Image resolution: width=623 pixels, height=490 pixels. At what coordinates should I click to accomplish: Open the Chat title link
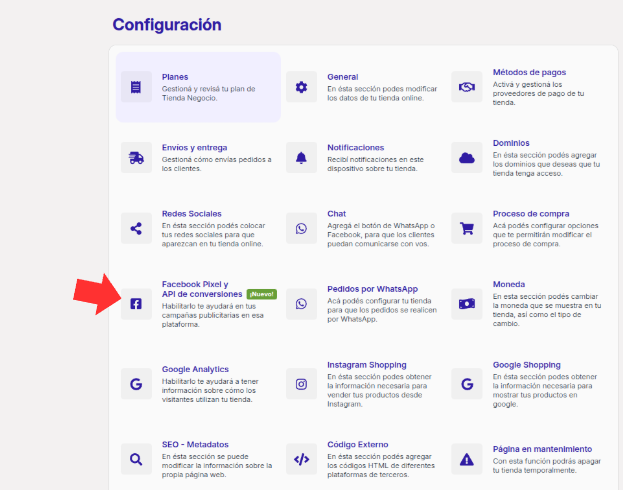pos(337,214)
